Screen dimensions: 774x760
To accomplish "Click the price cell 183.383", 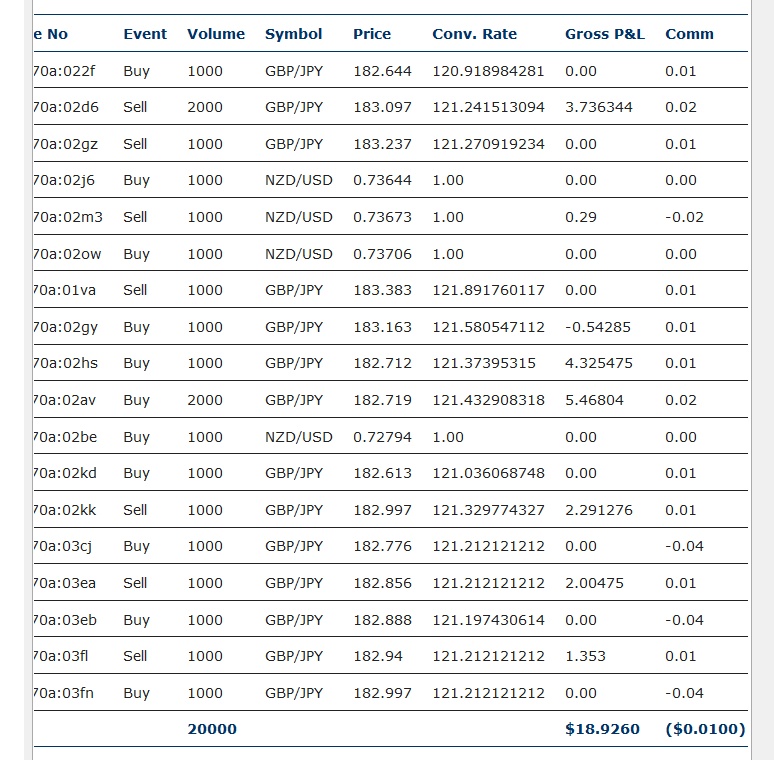I will tap(382, 290).
